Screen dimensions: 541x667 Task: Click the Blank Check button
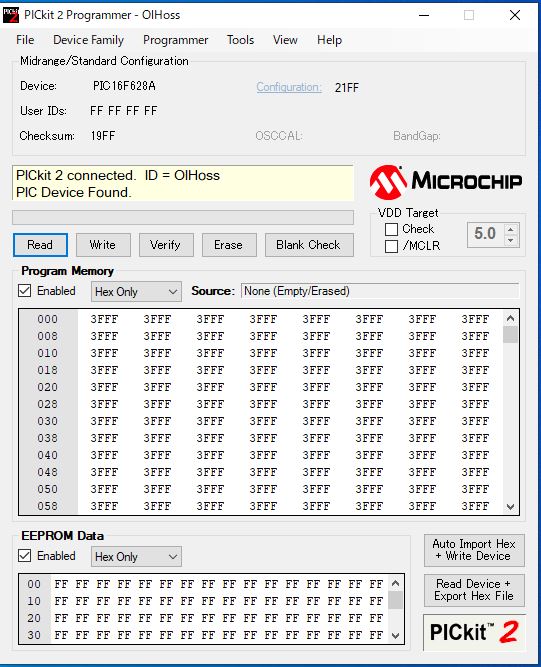[309, 245]
